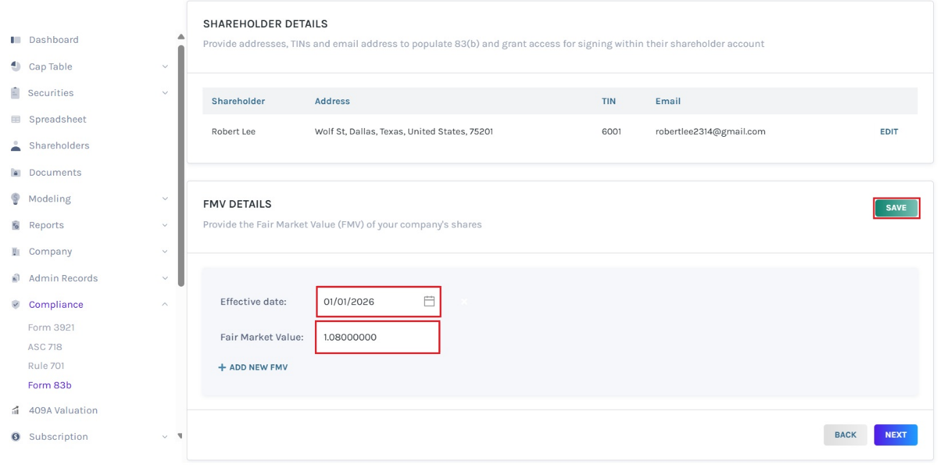Expand the Company menu chevron

[x=165, y=252]
